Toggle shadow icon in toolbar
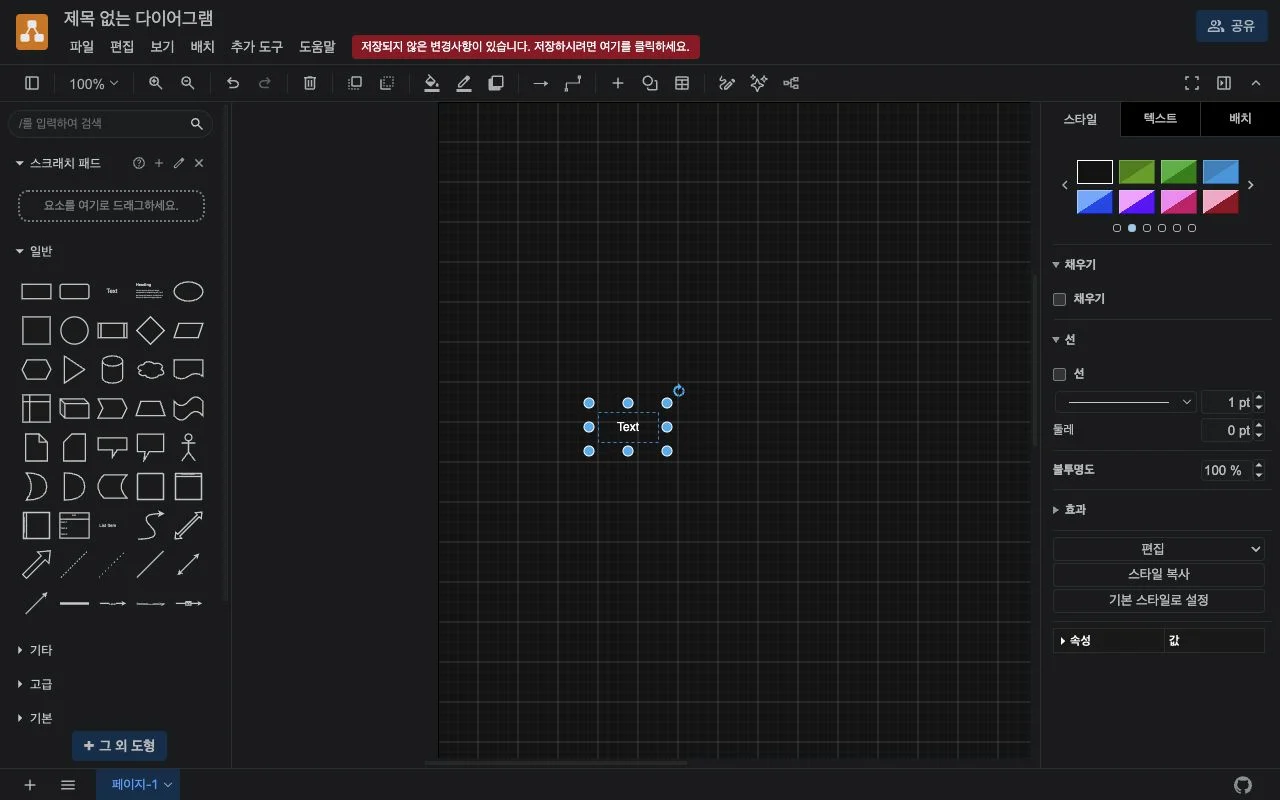Image resolution: width=1280 pixels, height=800 pixels. tap(496, 84)
